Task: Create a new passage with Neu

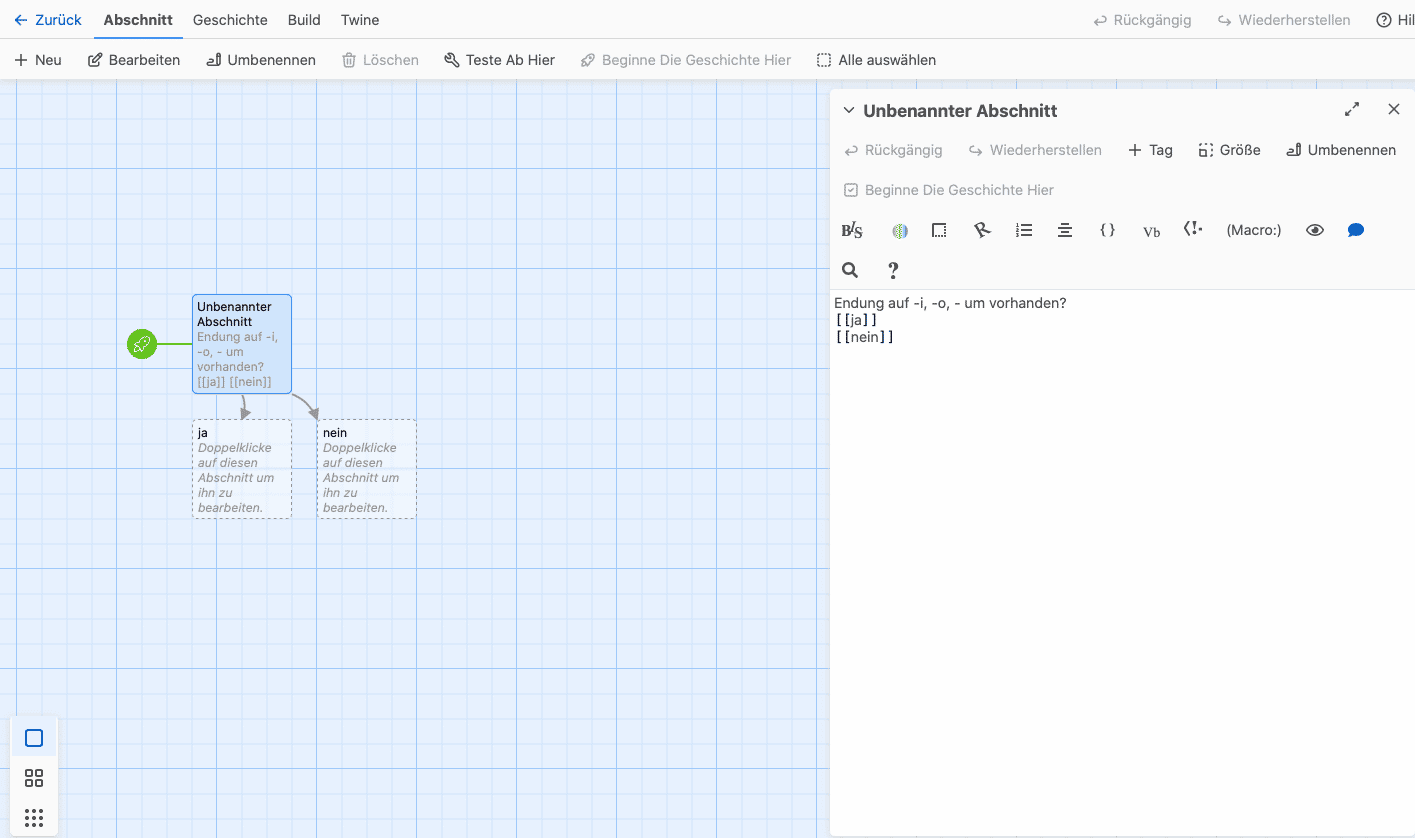Action: point(38,60)
